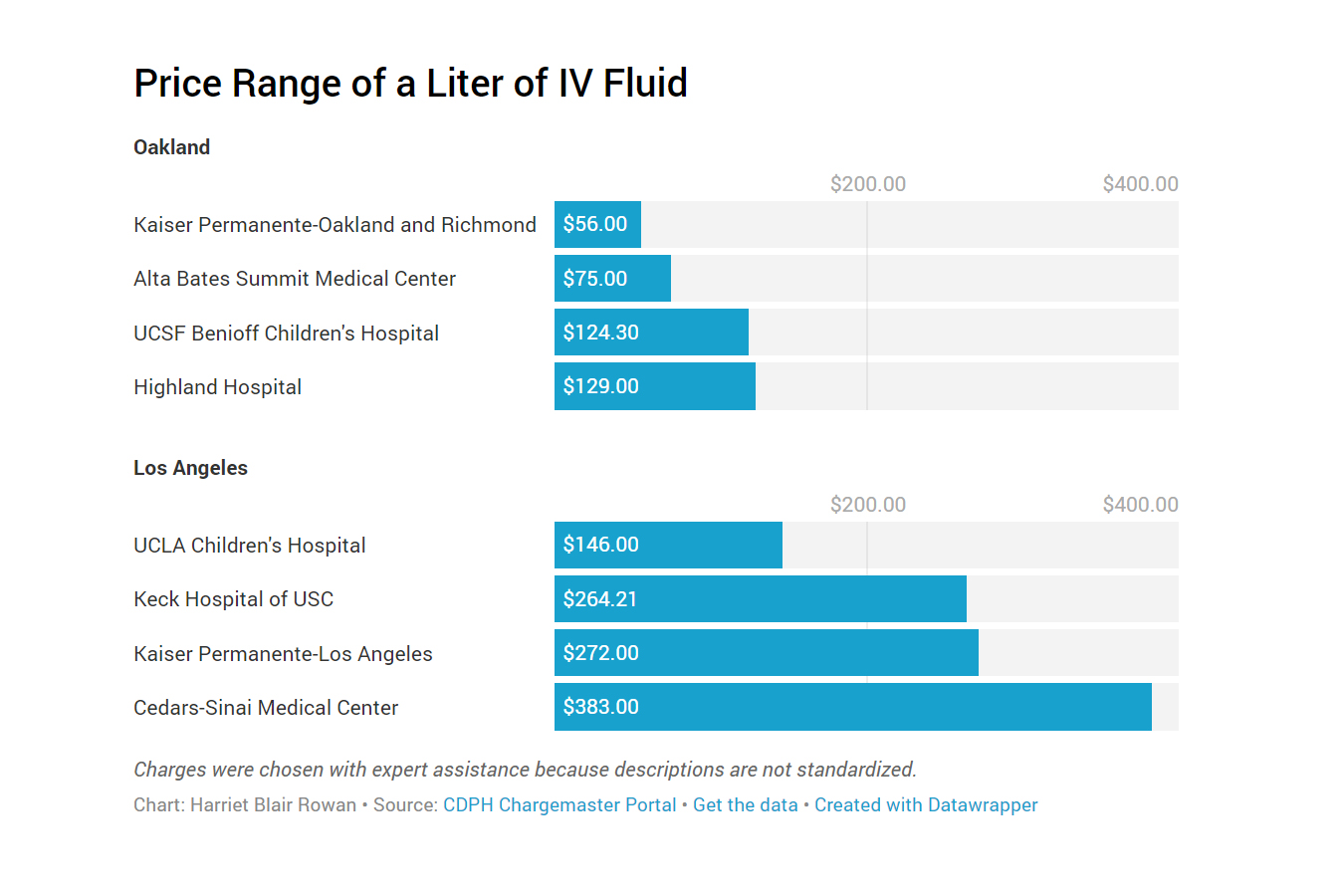Click the Get the data link
The image size is (1344, 896).
[x=745, y=805]
